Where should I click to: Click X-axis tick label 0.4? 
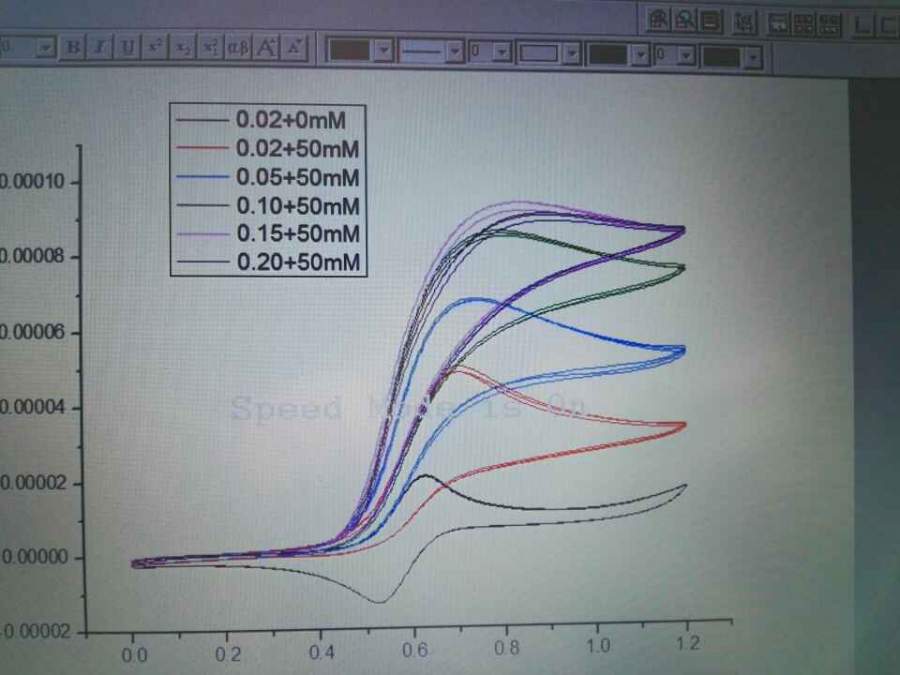pyautogui.click(x=321, y=652)
